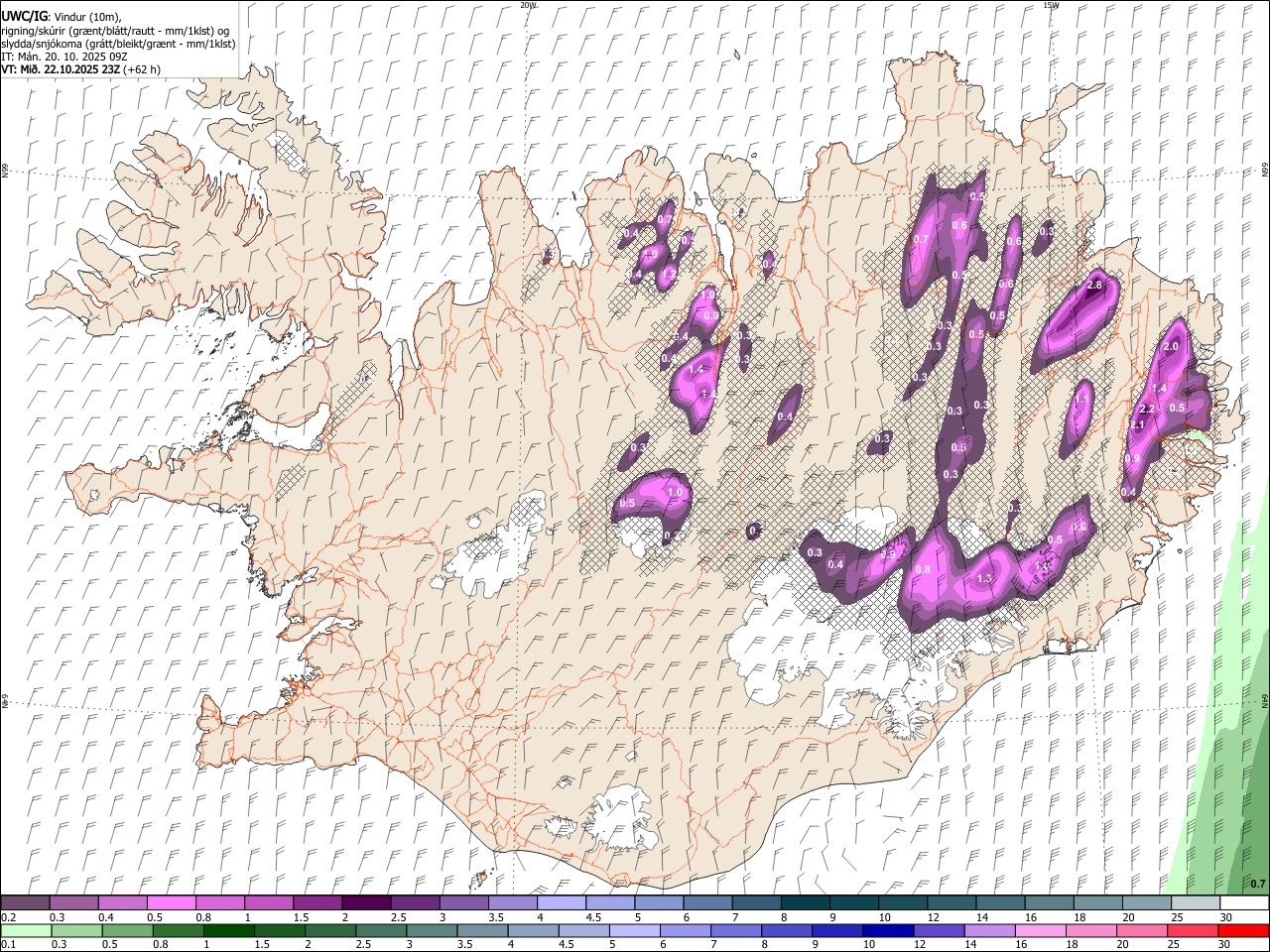Click the '1.3' snowfall value over the glacier
1270x952 pixels.
pyautogui.click(x=984, y=579)
